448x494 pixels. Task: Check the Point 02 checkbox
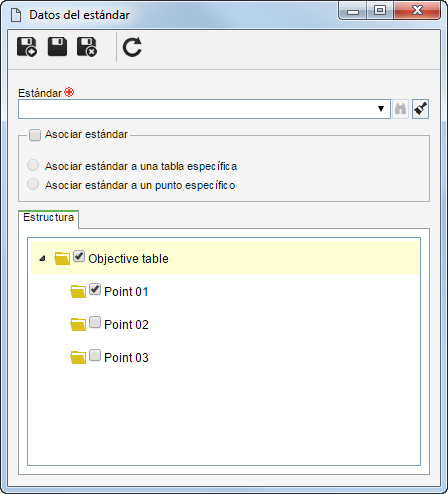[x=95, y=322]
